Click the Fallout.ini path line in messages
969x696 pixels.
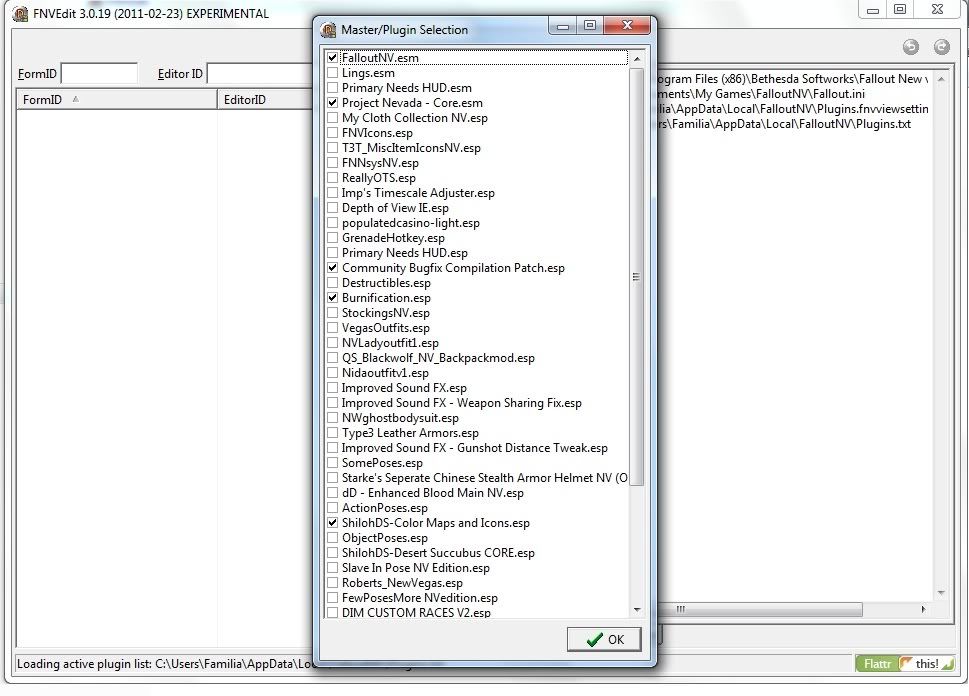[x=761, y=94]
